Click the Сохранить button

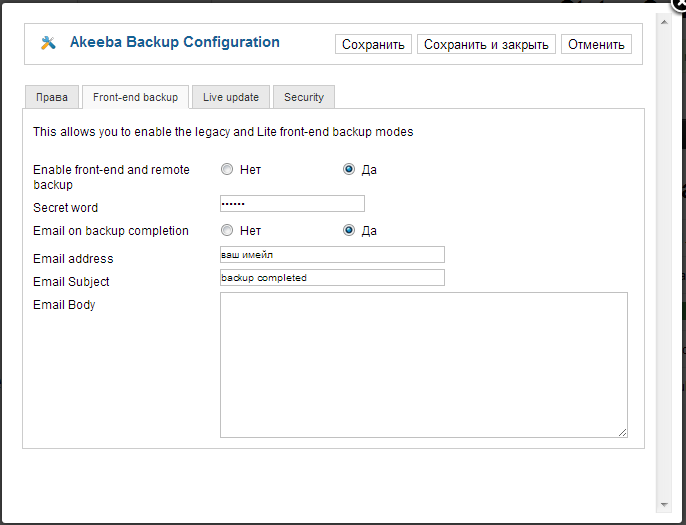(373, 44)
